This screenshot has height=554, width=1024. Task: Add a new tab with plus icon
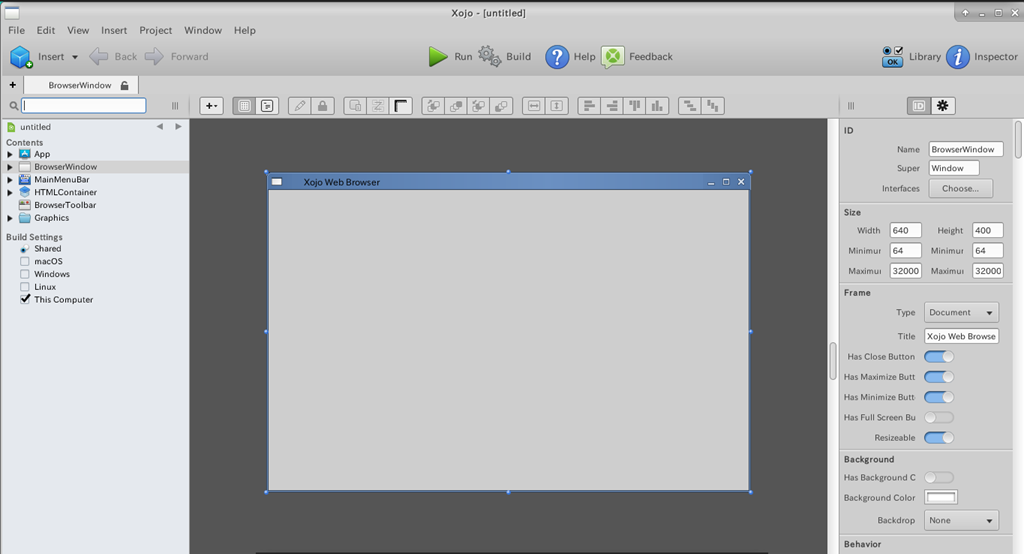click(x=12, y=85)
